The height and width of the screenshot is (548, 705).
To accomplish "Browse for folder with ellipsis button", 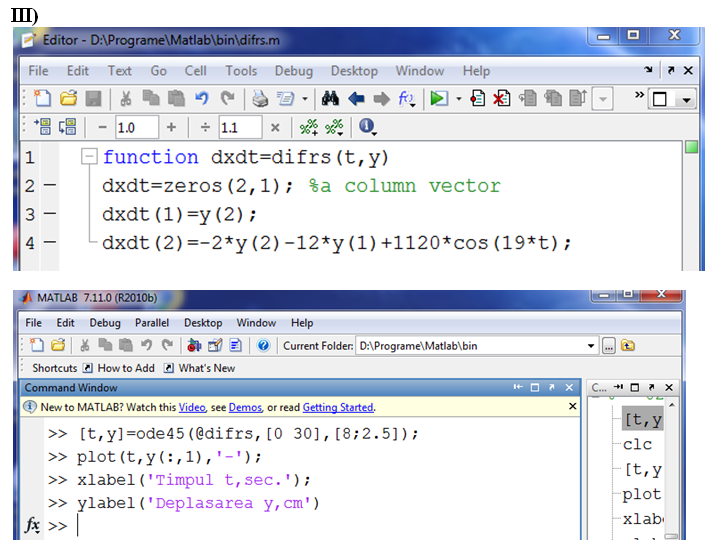I will pos(608,346).
